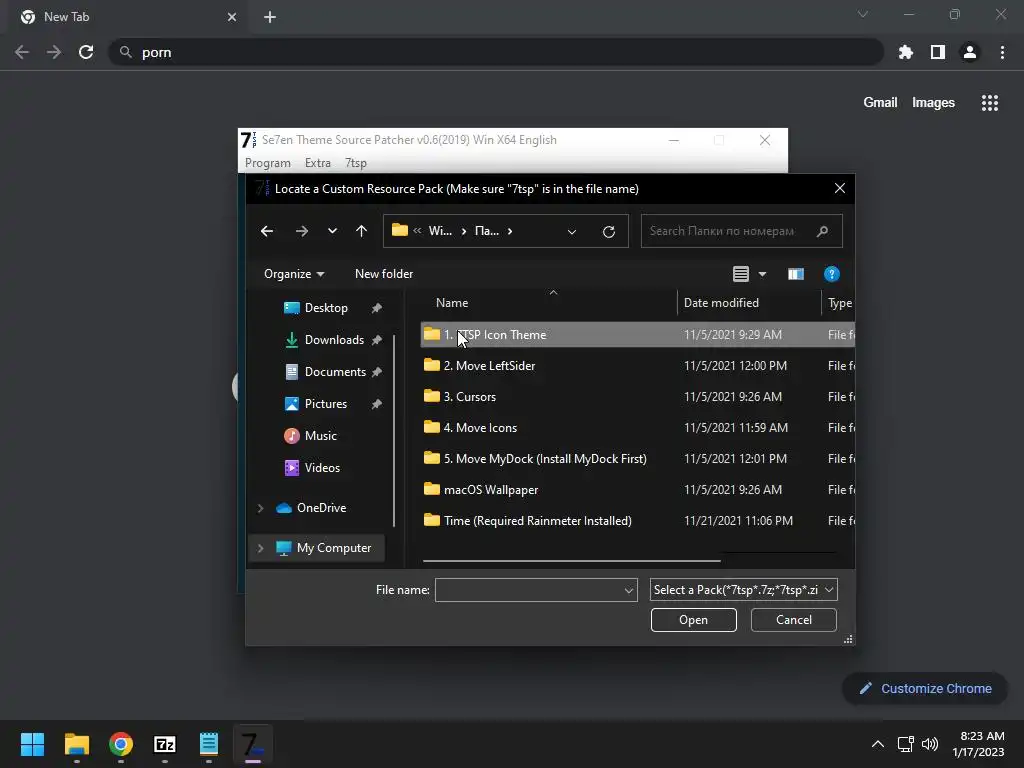The height and width of the screenshot is (768, 1024).
Task: Open Google apps grid
Action: click(x=989, y=103)
